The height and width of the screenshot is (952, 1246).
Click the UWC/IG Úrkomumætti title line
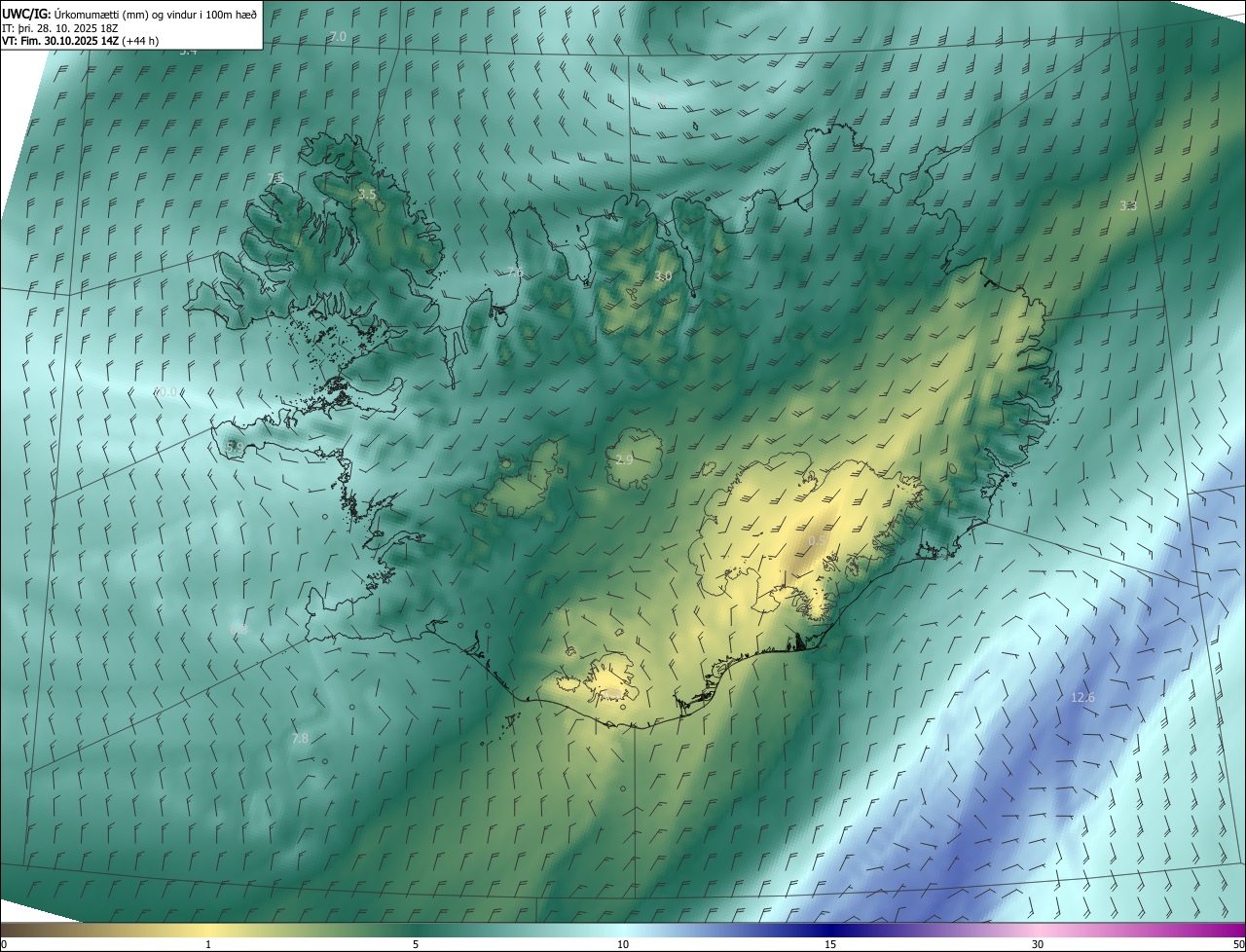[x=129, y=13]
